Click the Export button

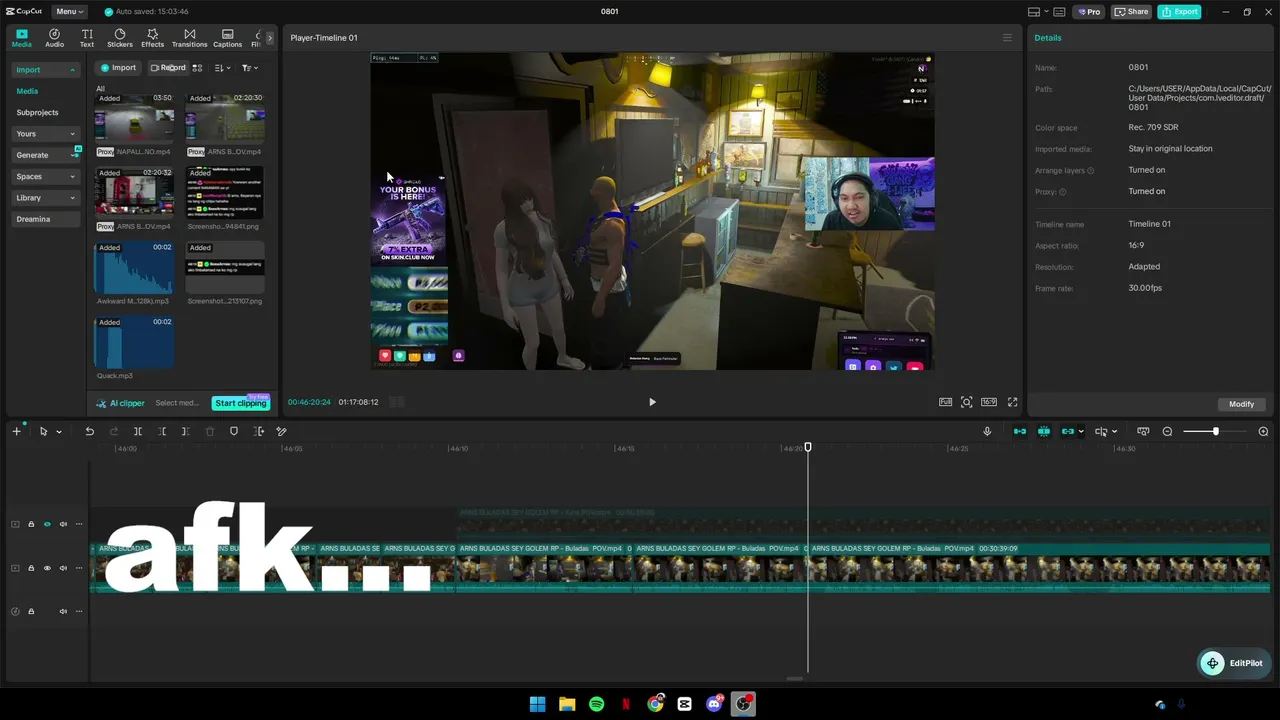point(1180,11)
